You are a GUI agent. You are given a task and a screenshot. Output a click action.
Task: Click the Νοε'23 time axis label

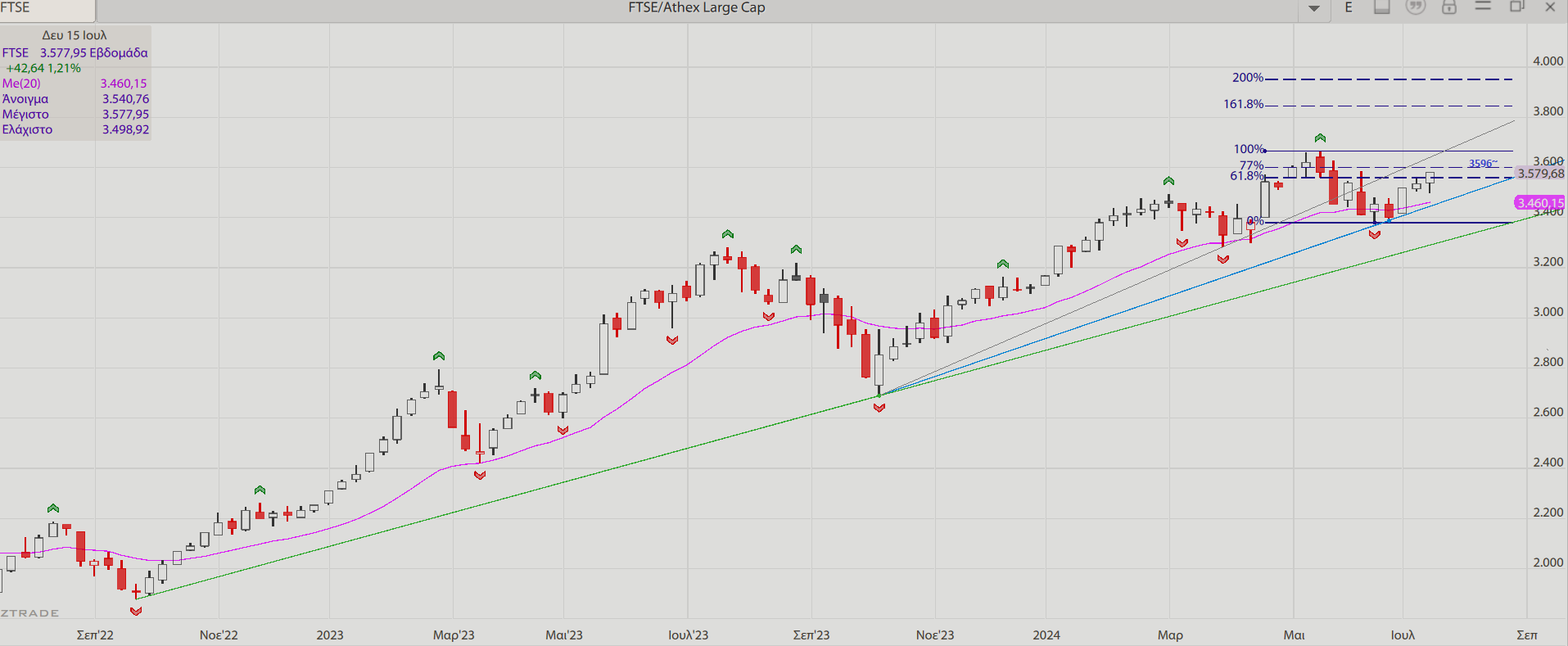click(x=935, y=635)
